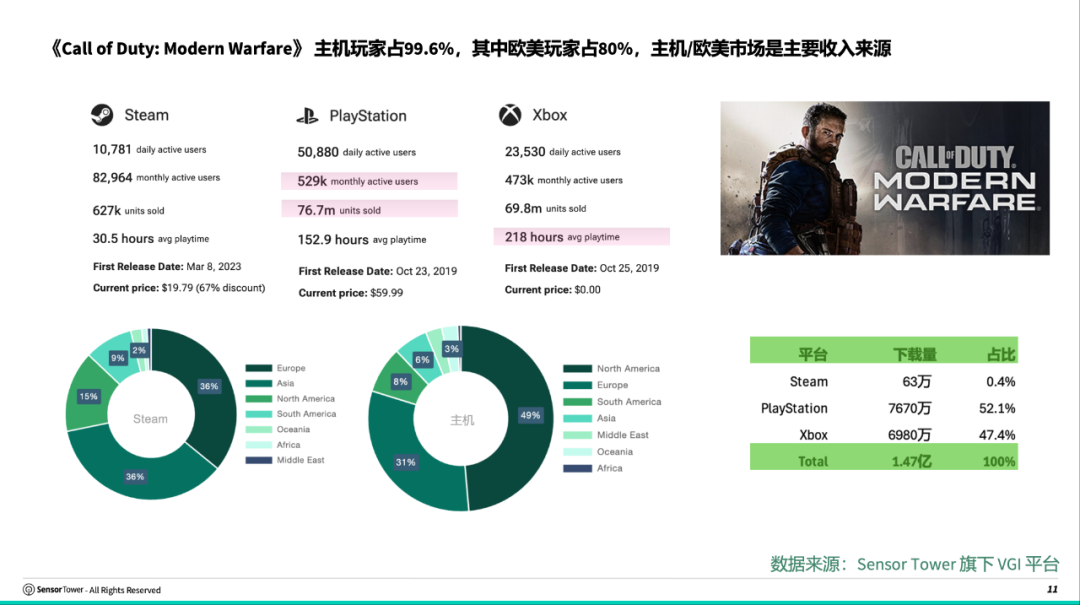Image resolution: width=1080 pixels, height=605 pixels.
Task: Click the PlayStation logo icon
Action: pos(307,116)
